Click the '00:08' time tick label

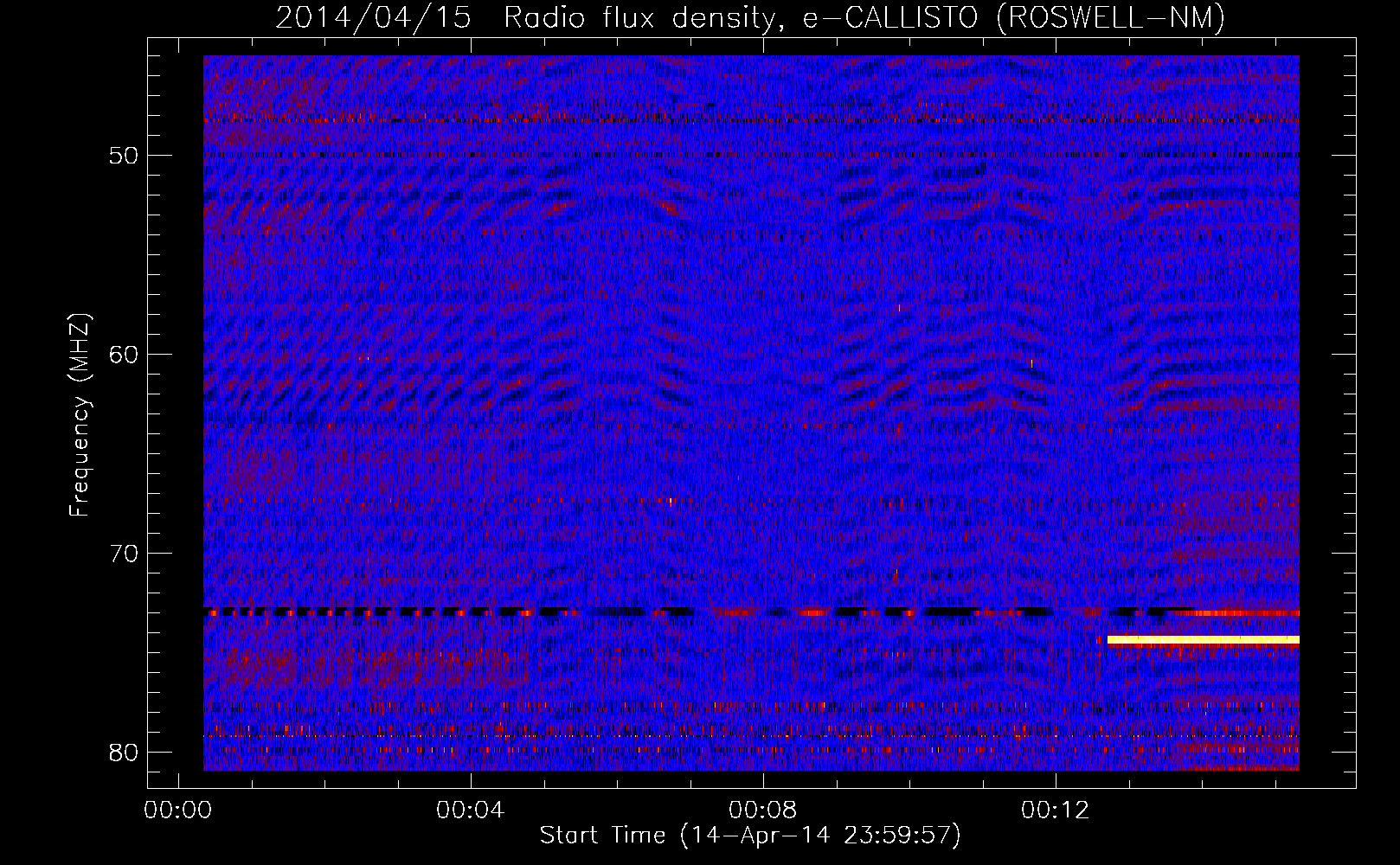(x=763, y=811)
